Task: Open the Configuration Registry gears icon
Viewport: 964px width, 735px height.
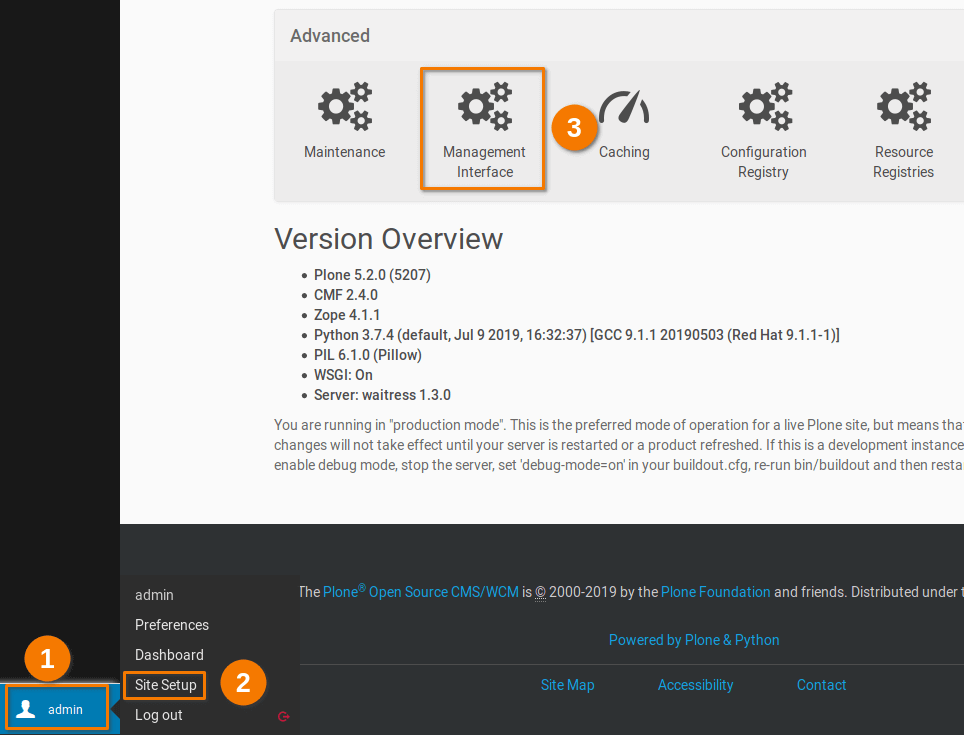Action: point(764,106)
